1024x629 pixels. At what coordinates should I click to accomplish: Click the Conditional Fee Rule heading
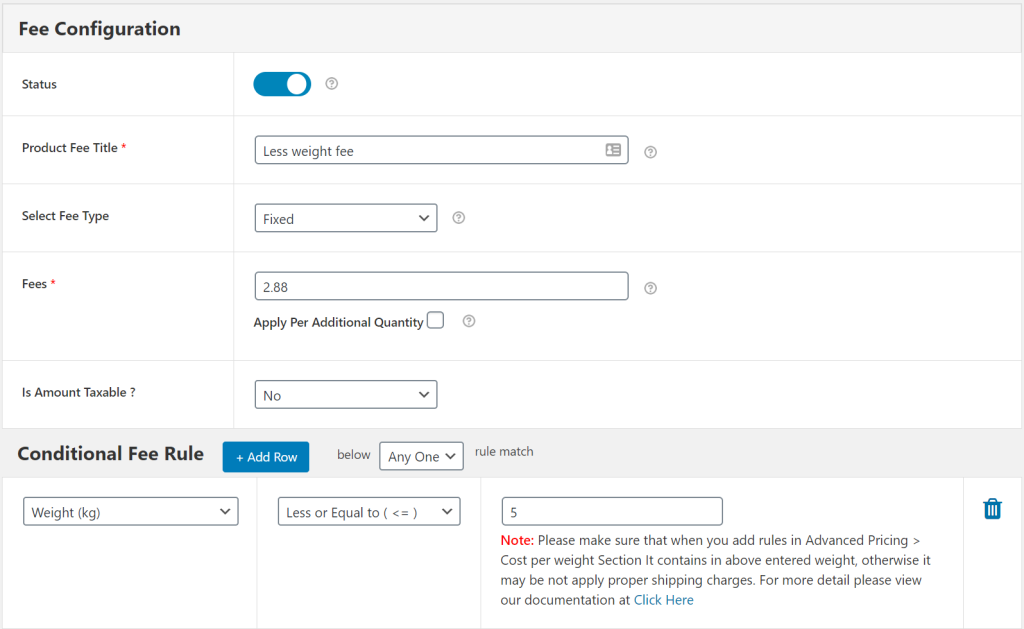111,454
